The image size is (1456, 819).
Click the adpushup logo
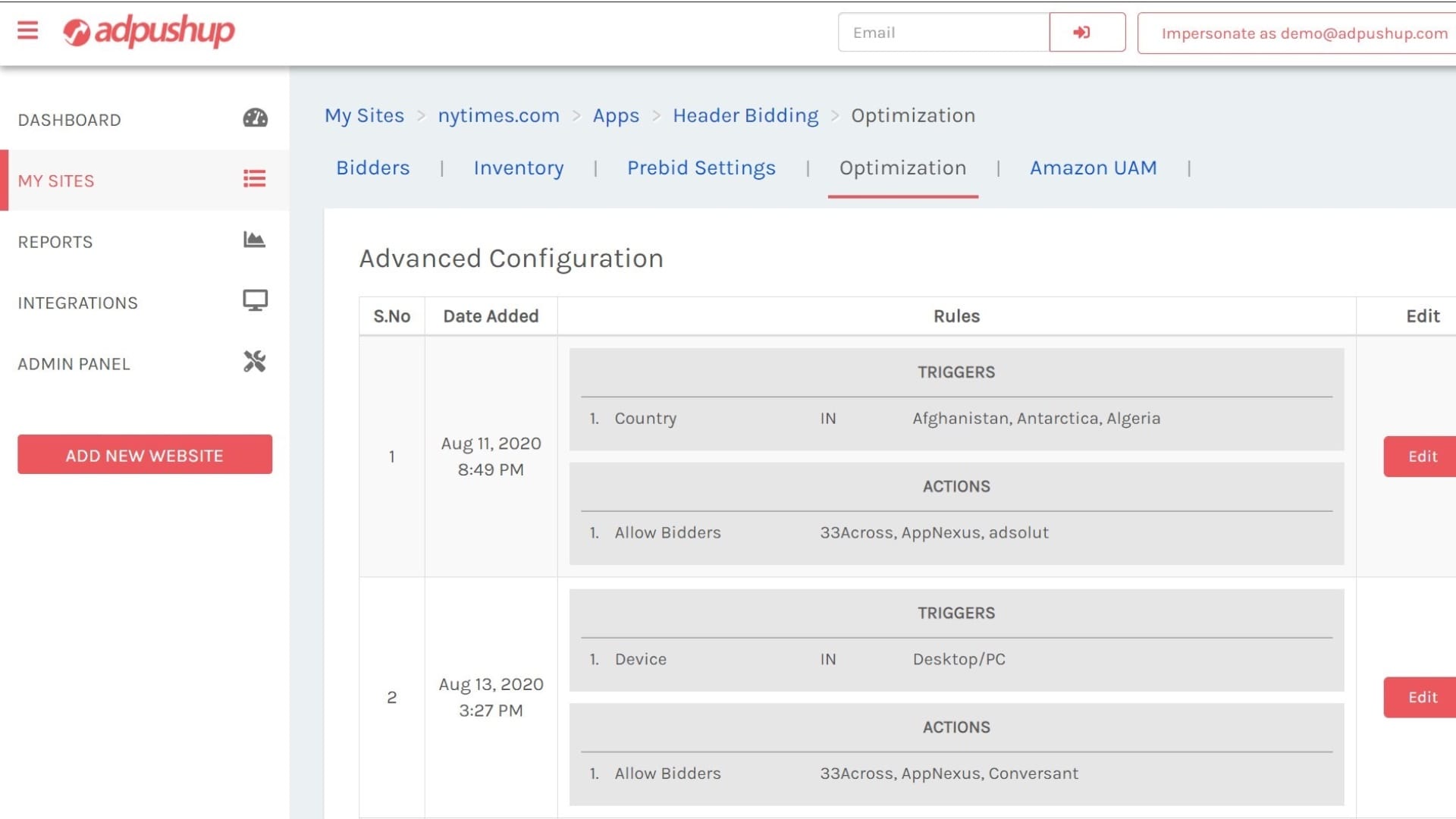tap(149, 31)
